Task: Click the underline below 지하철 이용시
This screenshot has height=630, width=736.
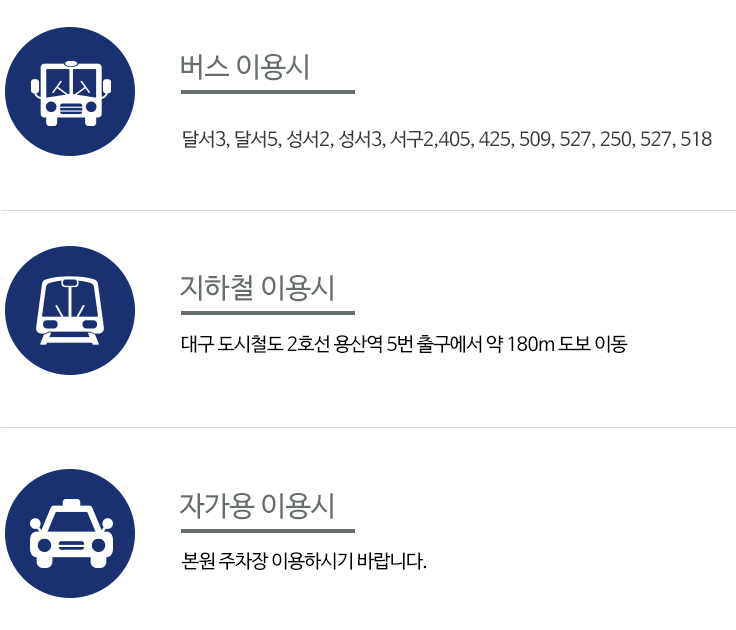Action: (268, 313)
